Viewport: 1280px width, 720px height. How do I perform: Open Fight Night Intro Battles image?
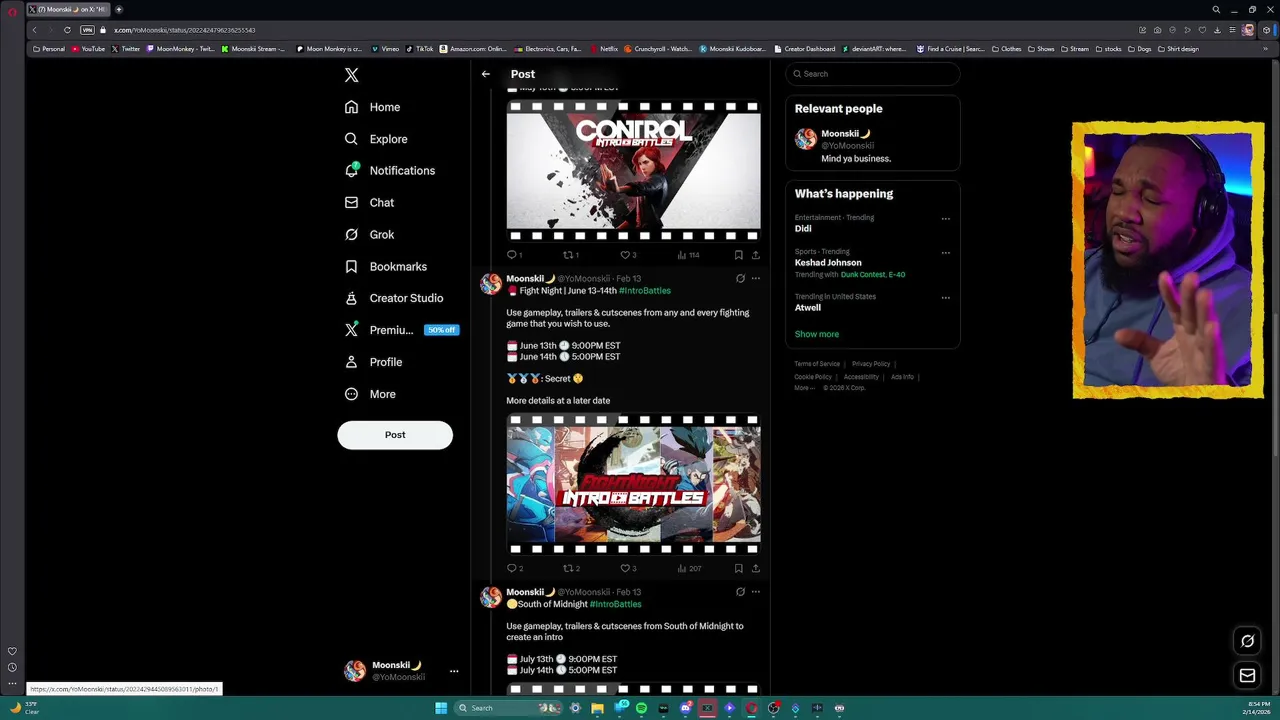pos(633,484)
